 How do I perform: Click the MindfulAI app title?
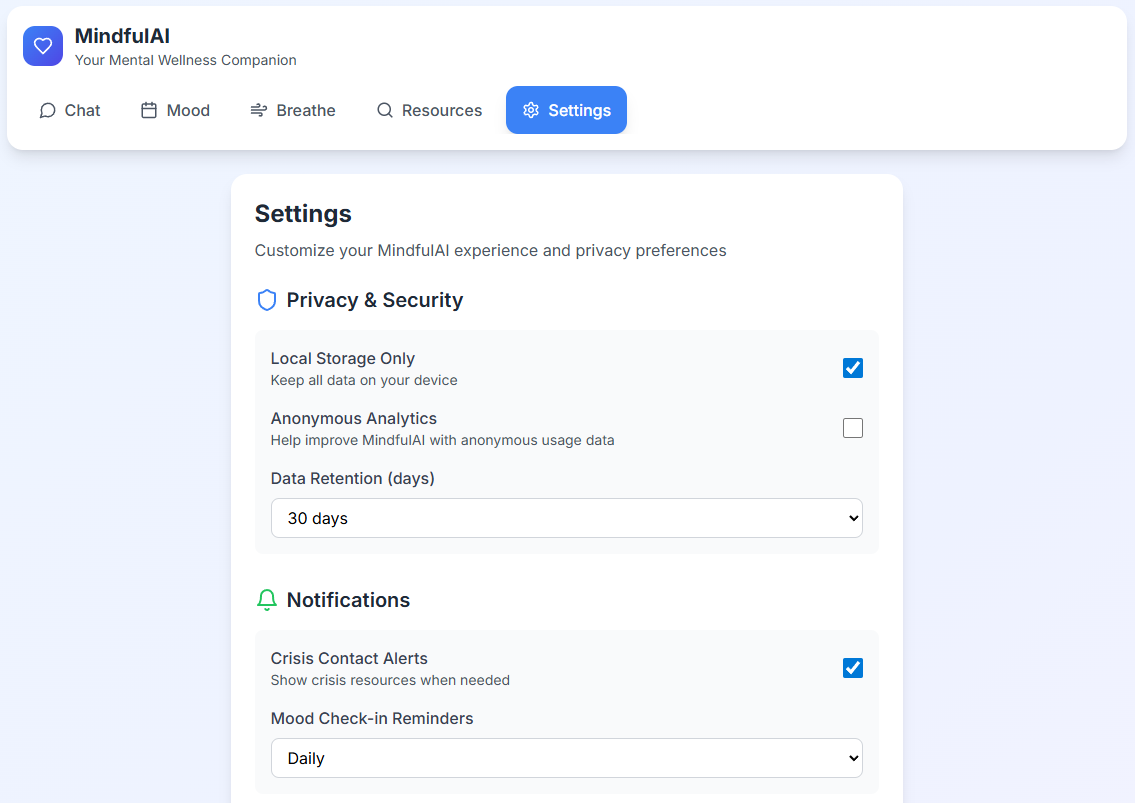pos(122,36)
